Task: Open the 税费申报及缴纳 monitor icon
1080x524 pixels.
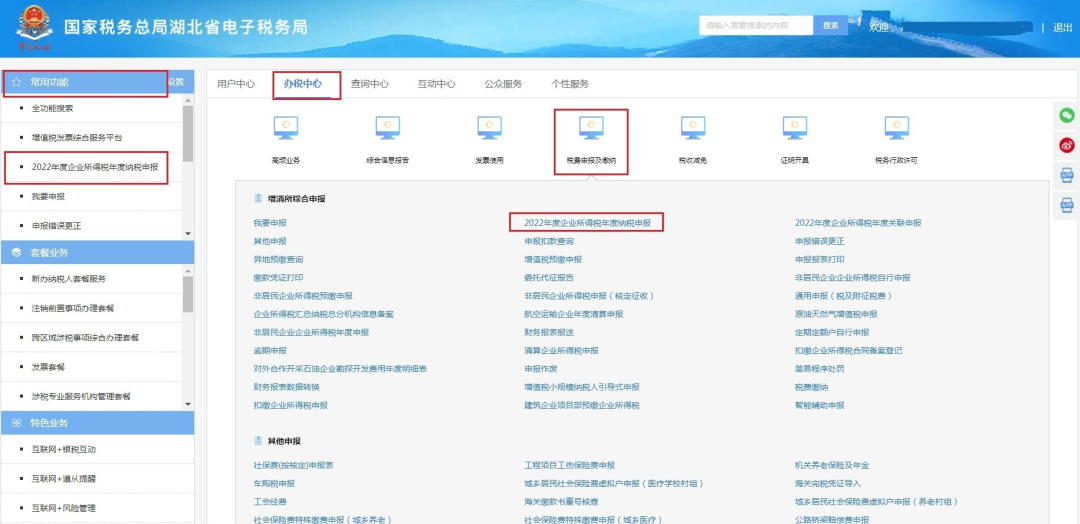Action: 591,129
